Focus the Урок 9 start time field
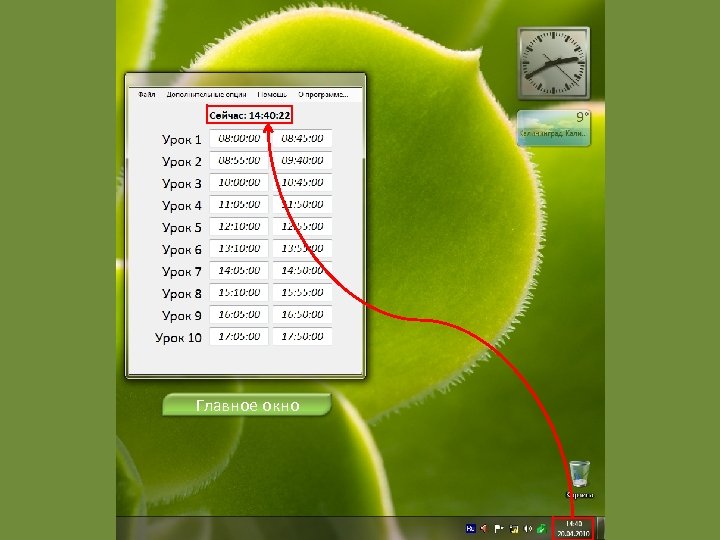This screenshot has height=540, width=720. click(239, 315)
